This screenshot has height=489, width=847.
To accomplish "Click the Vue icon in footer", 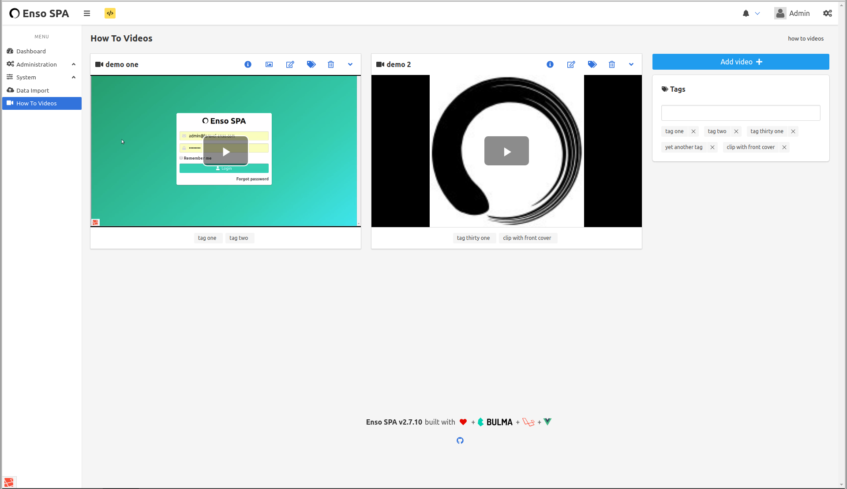I will tap(547, 422).
